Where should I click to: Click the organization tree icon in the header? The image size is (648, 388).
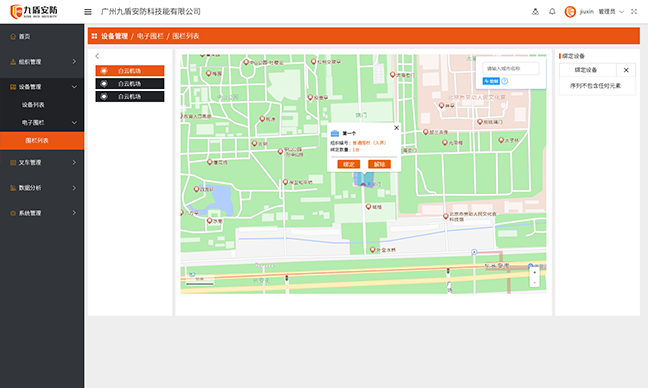tap(535, 12)
